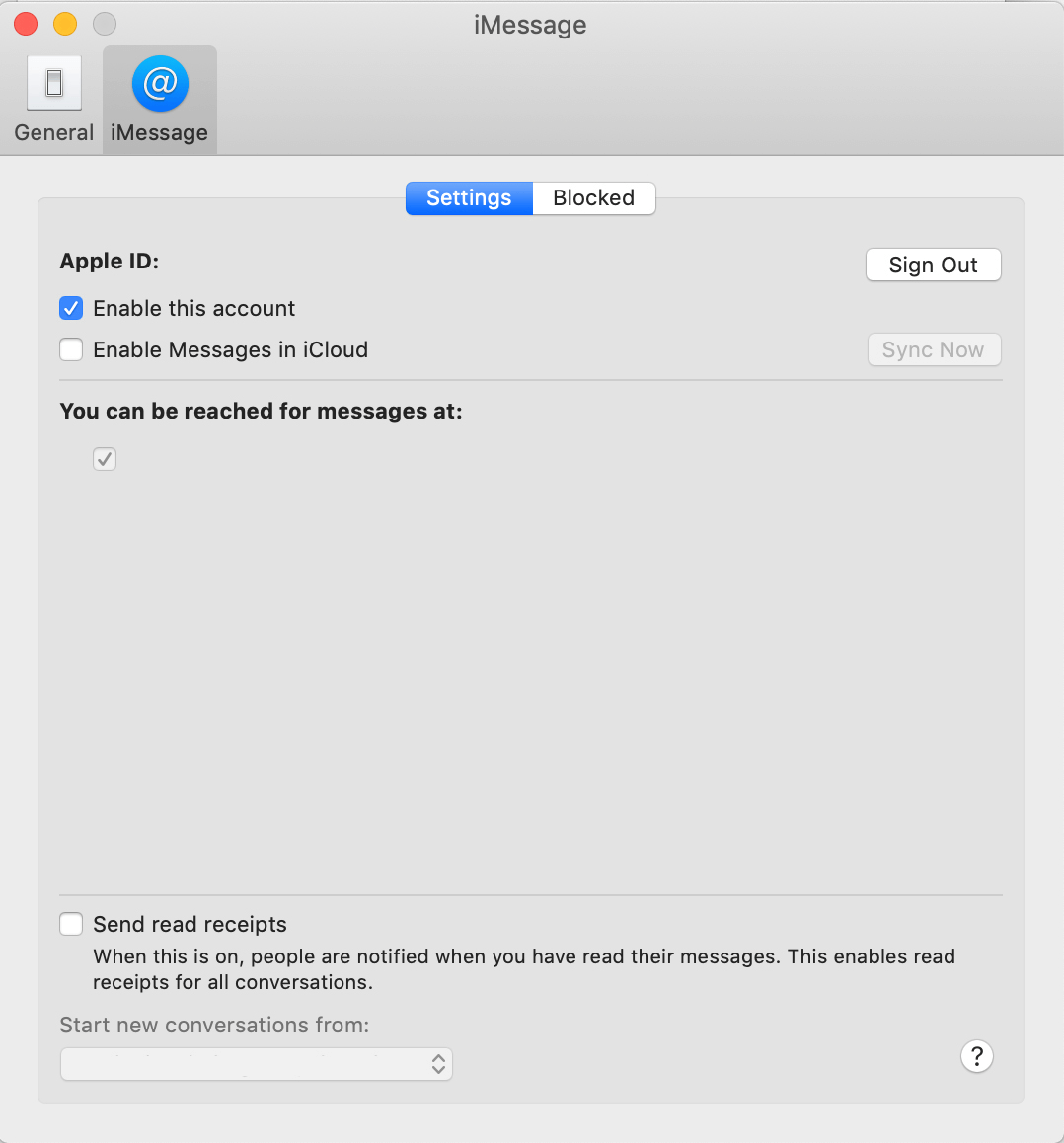The image size is (1064, 1143).
Task: Click the 'Start new conversations from:' label
Action: pos(214,1025)
